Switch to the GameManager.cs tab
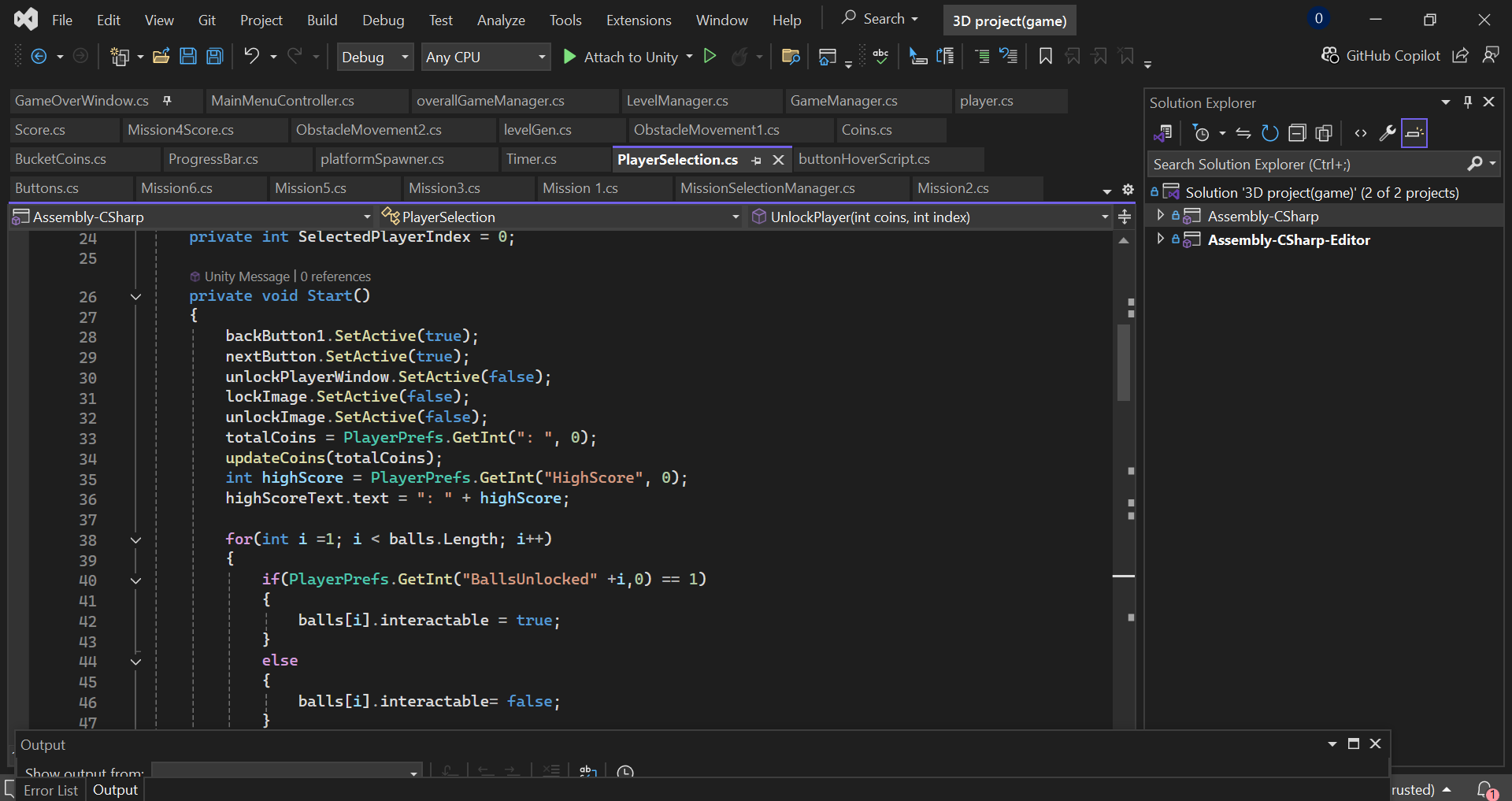This screenshot has height=801, width=1512. coord(843,101)
